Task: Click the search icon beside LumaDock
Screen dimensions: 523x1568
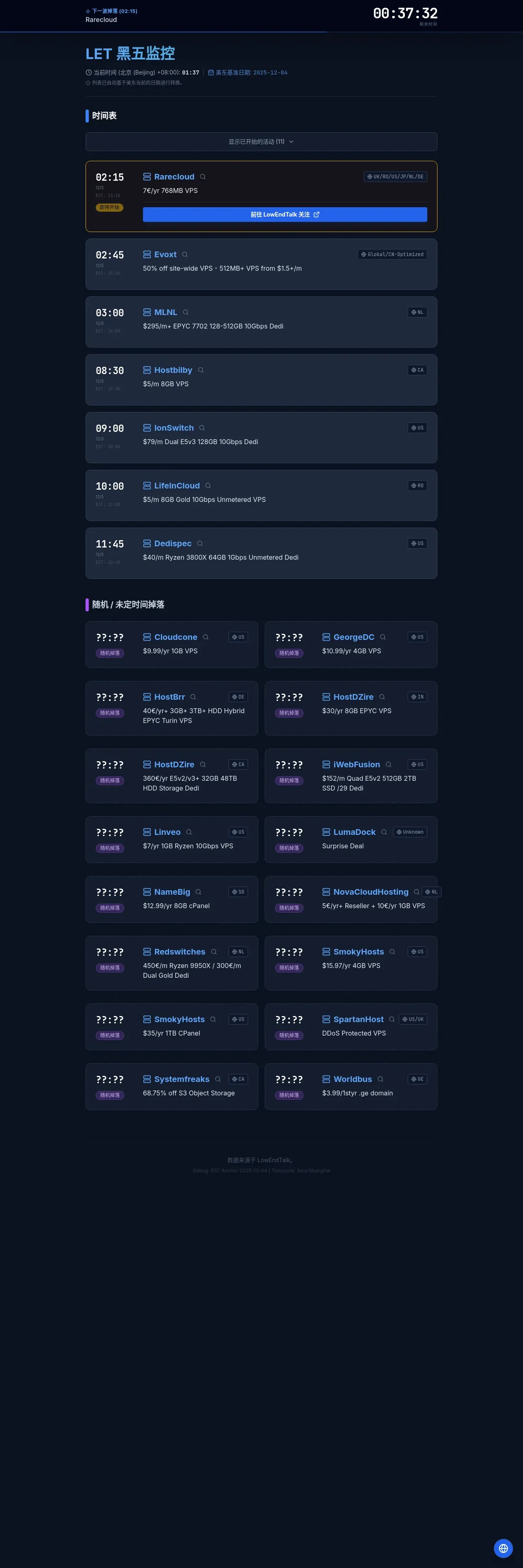Action: [x=384, y=832]
